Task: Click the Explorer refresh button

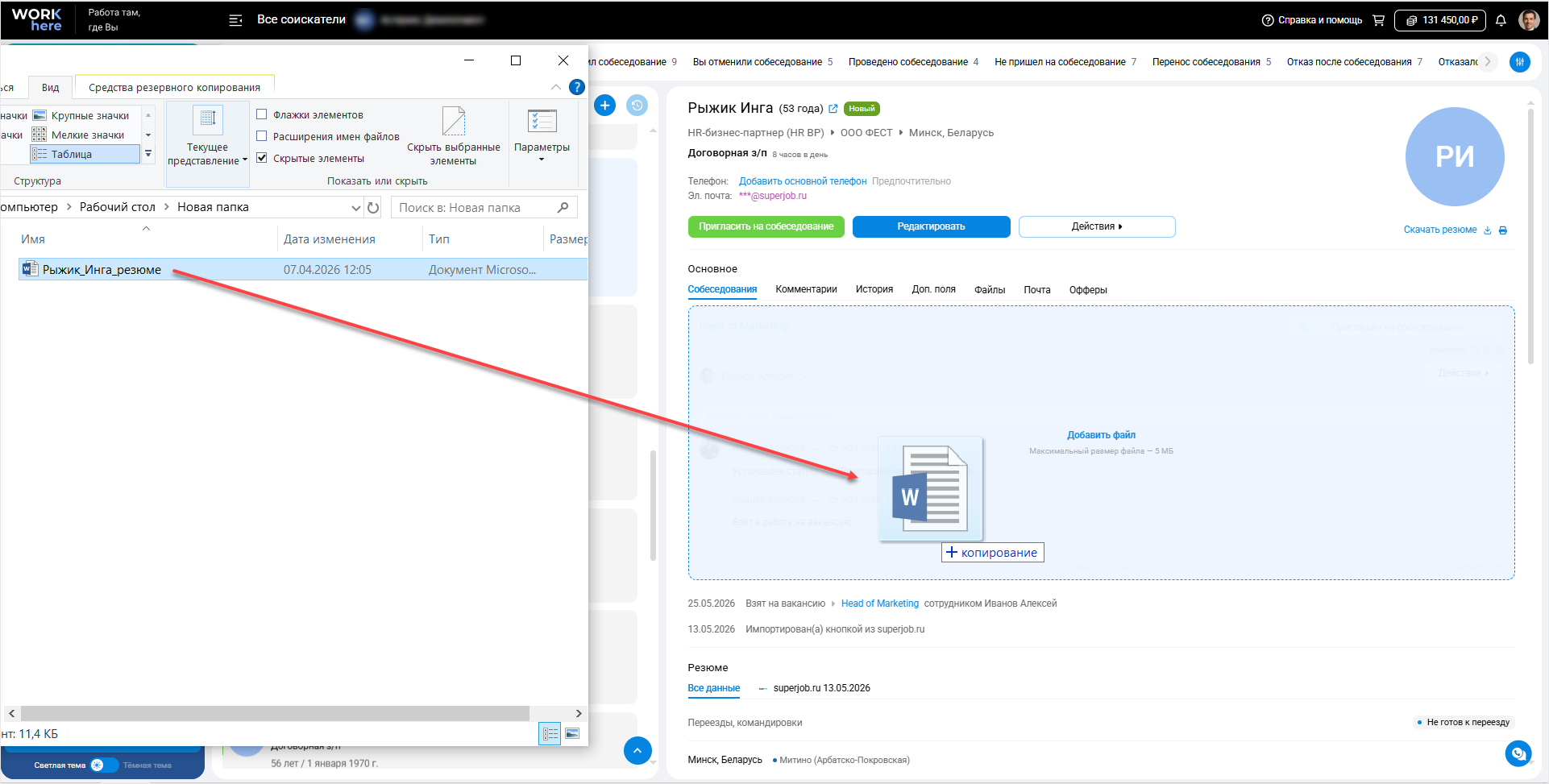Action: click(373, 208)
